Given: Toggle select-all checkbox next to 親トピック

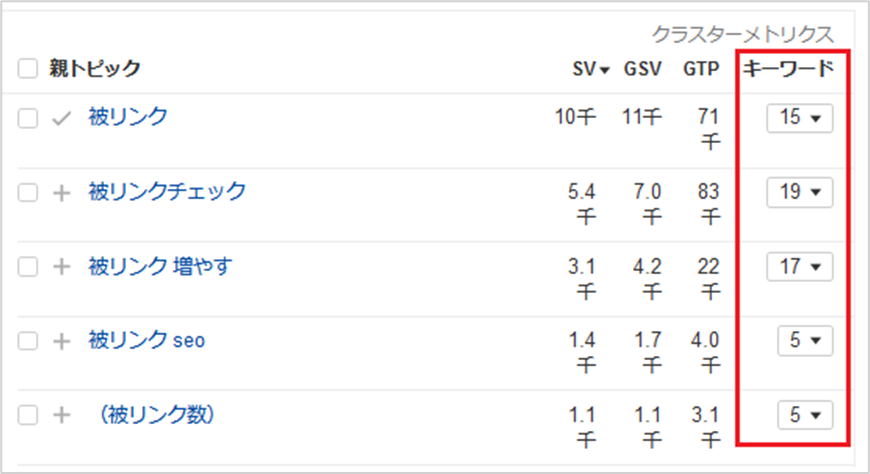Looking at the screenshot, I should (28, 69).
